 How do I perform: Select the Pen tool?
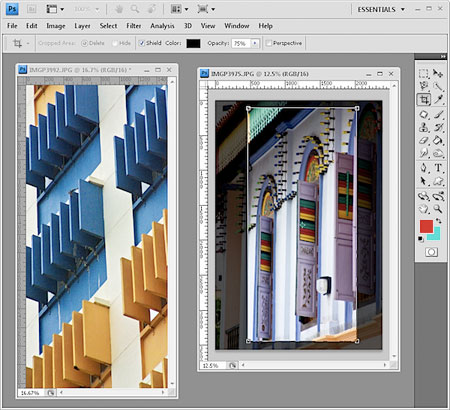click(424, 168)
